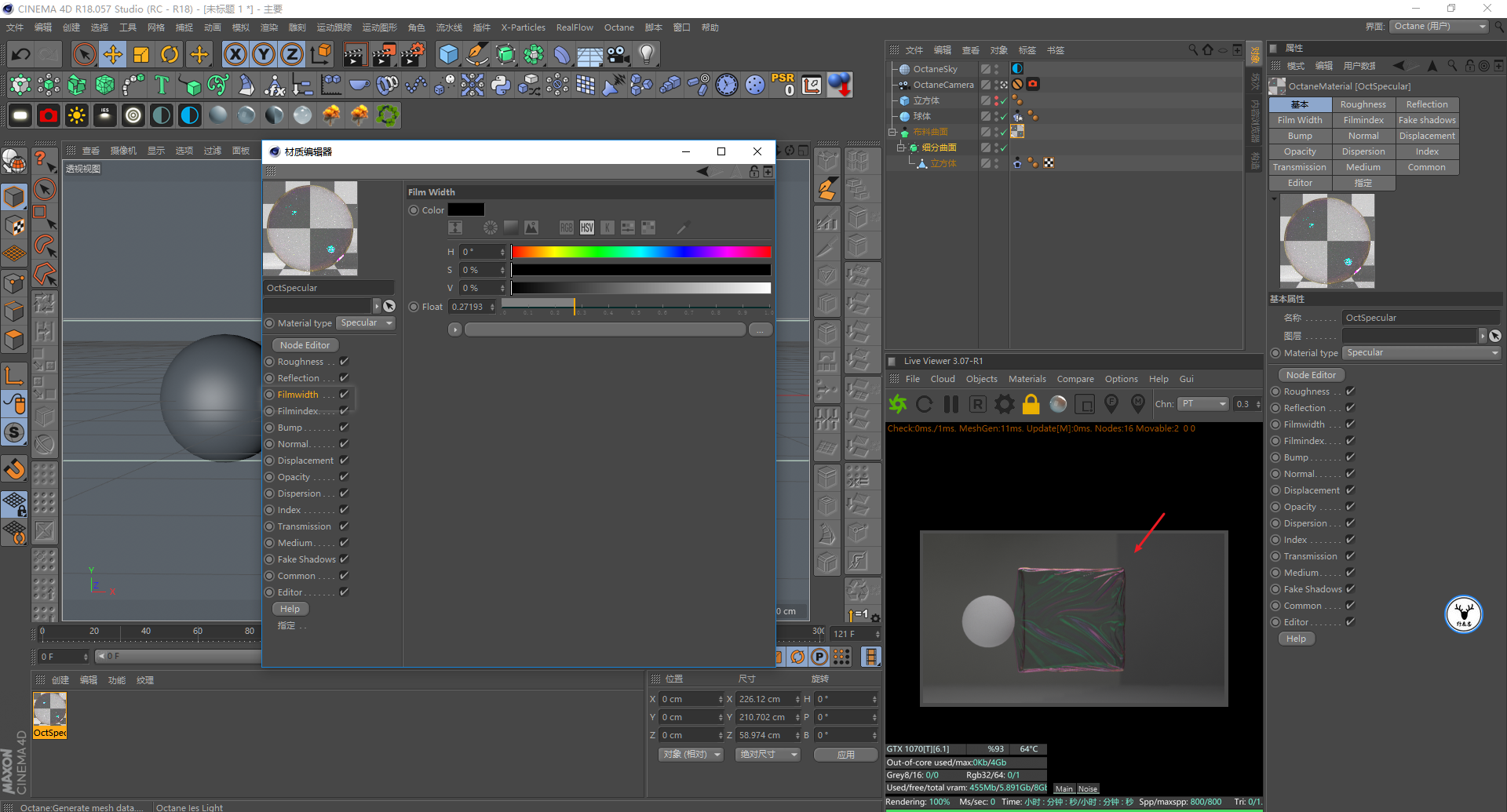The image size is (1507, 812).
Task: Toggle the Z axis lock icon
Action: (x=292, y=54)
